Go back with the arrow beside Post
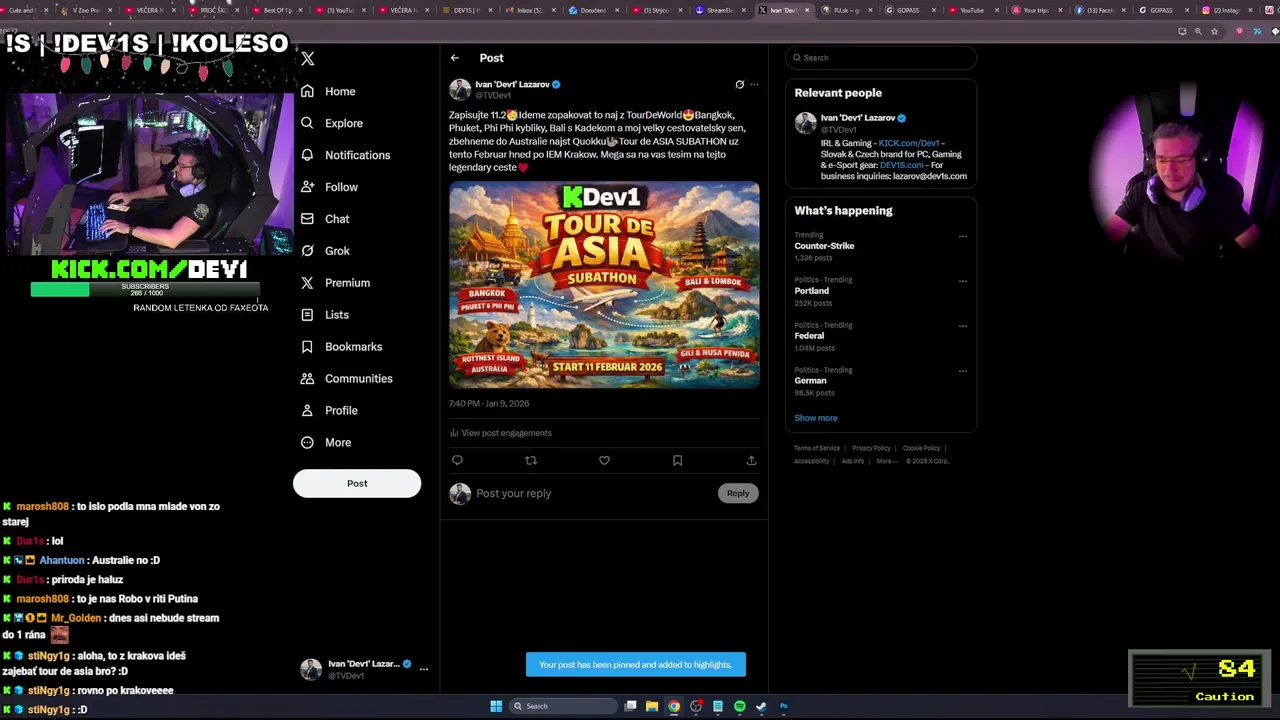This screenshot has height=720, width=1280. click(455, 58)
